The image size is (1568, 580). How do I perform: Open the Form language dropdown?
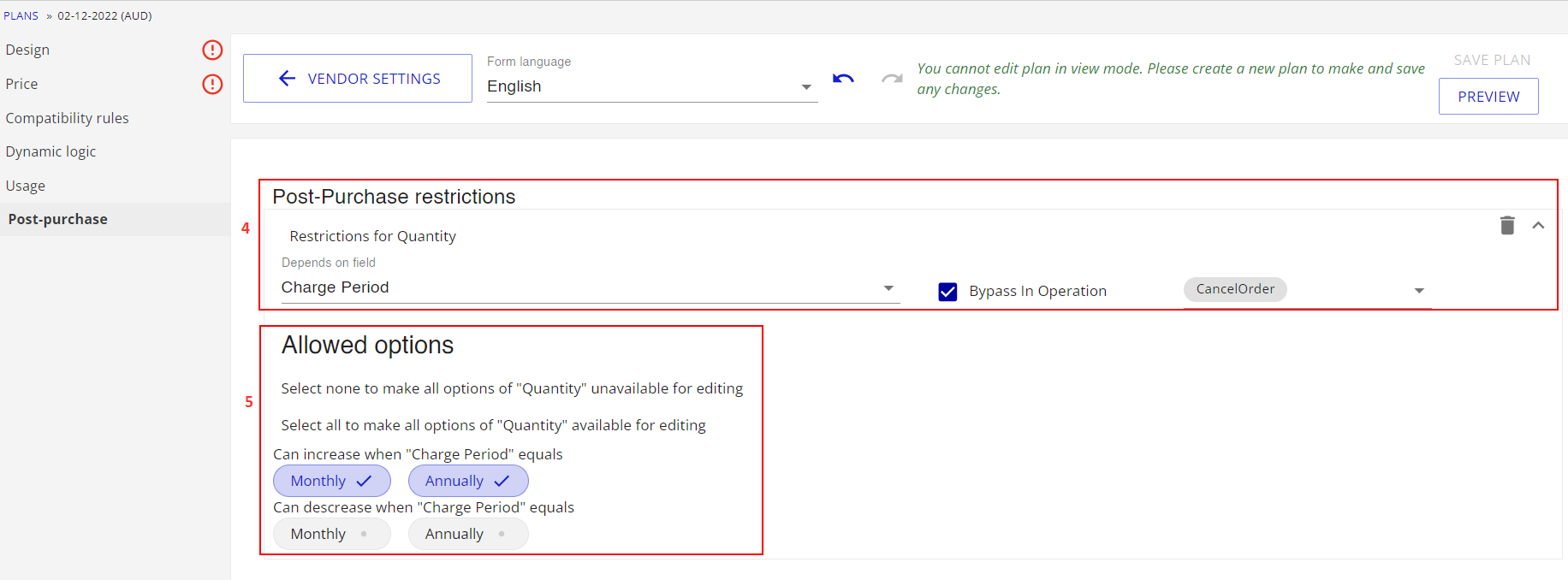pos(652,86)
